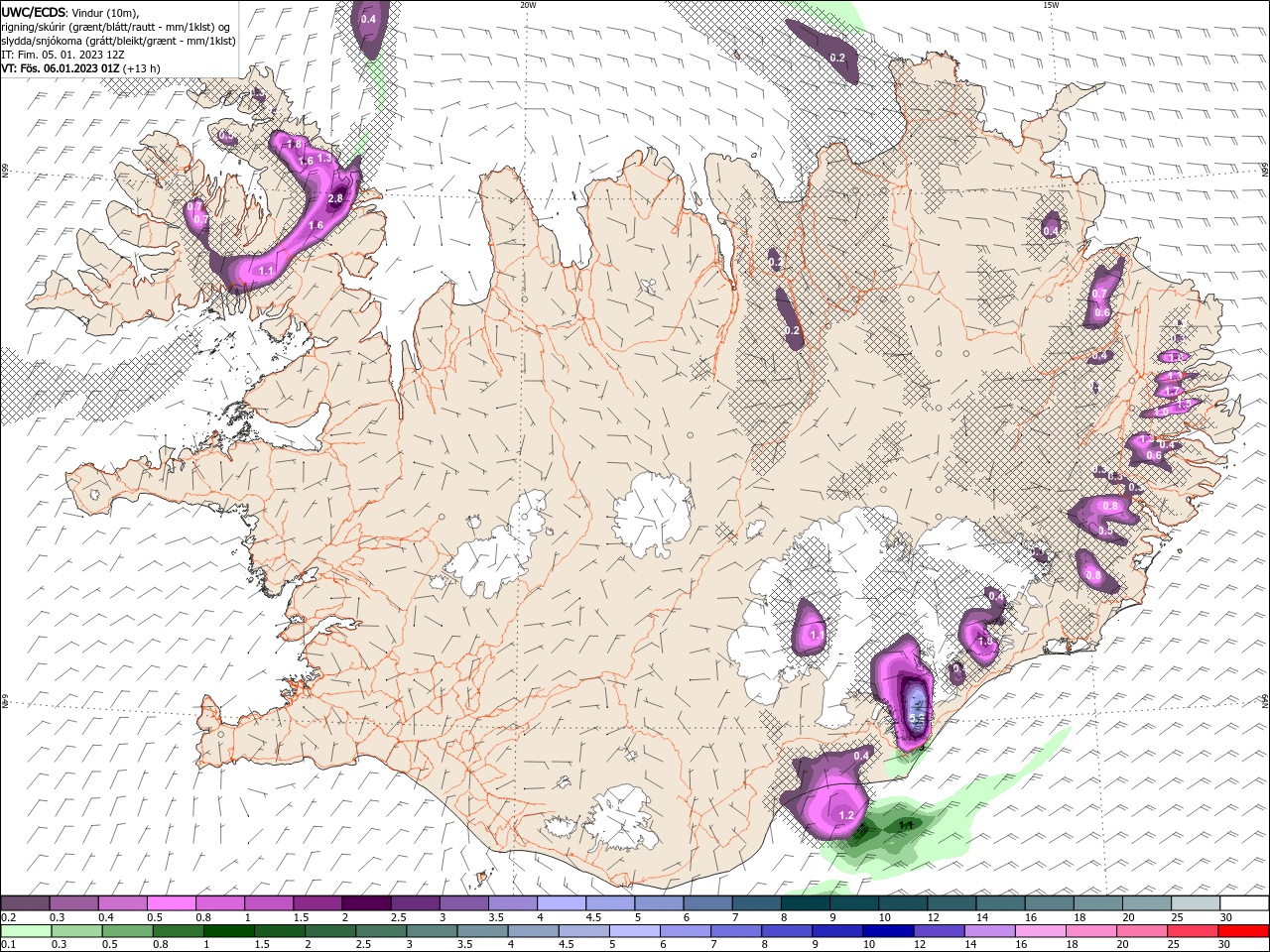
Task: Pick the pale grey 25 swatch in snow legend
Action: [1196, 902]
